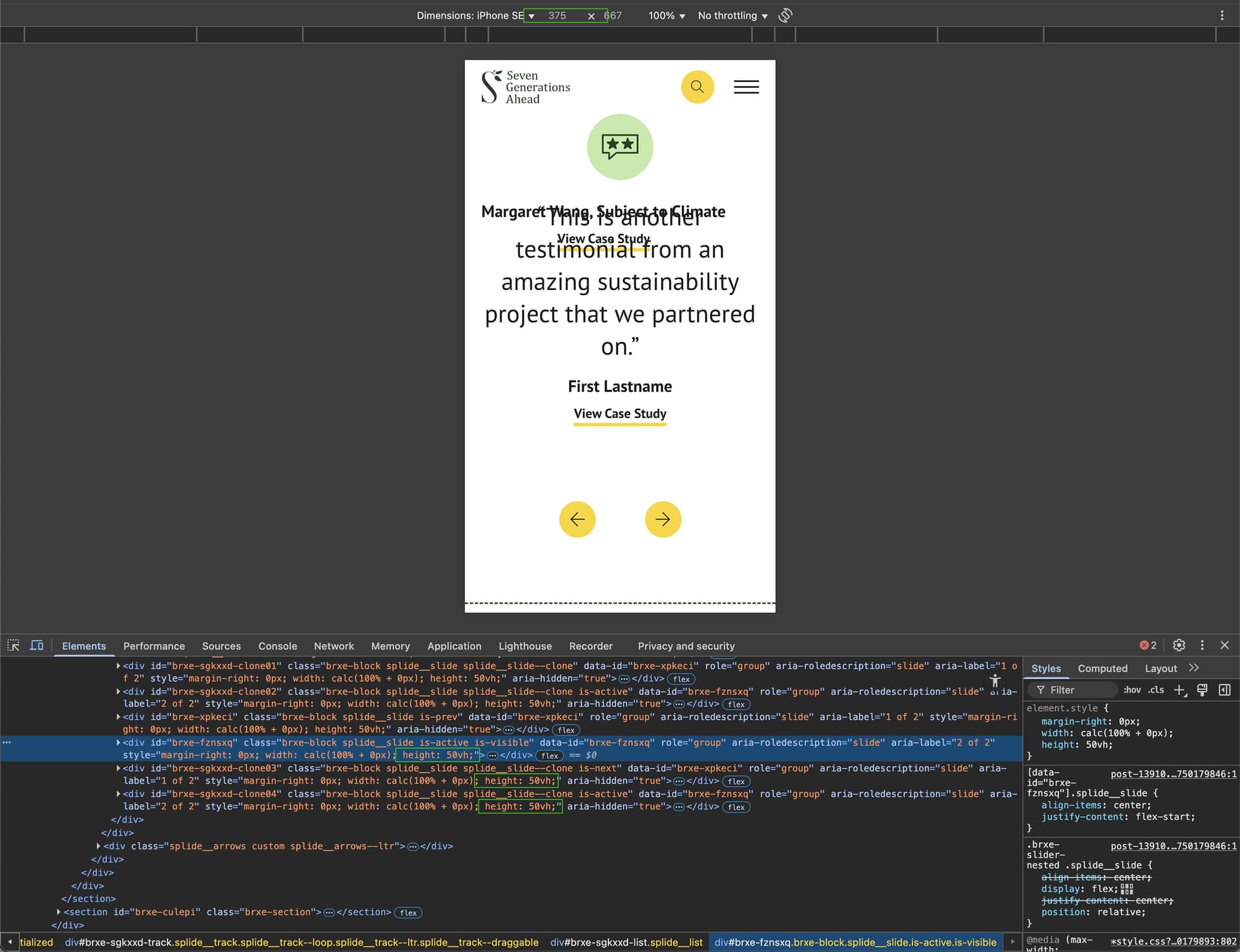Expand the selected brxe-fznsxq div node
This screenshot has width=1240, height=952.
click(118, 743)
